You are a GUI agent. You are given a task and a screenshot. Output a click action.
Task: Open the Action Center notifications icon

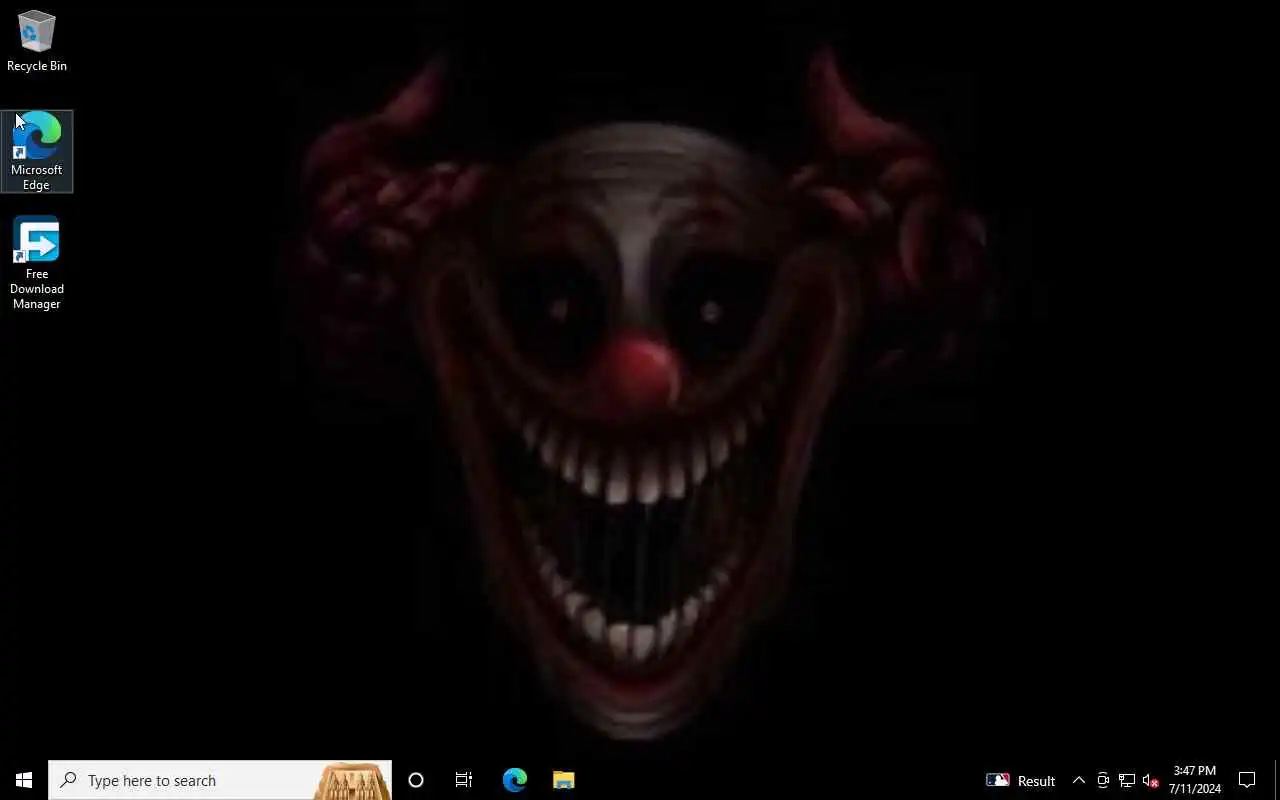(x=1247, y=780)
